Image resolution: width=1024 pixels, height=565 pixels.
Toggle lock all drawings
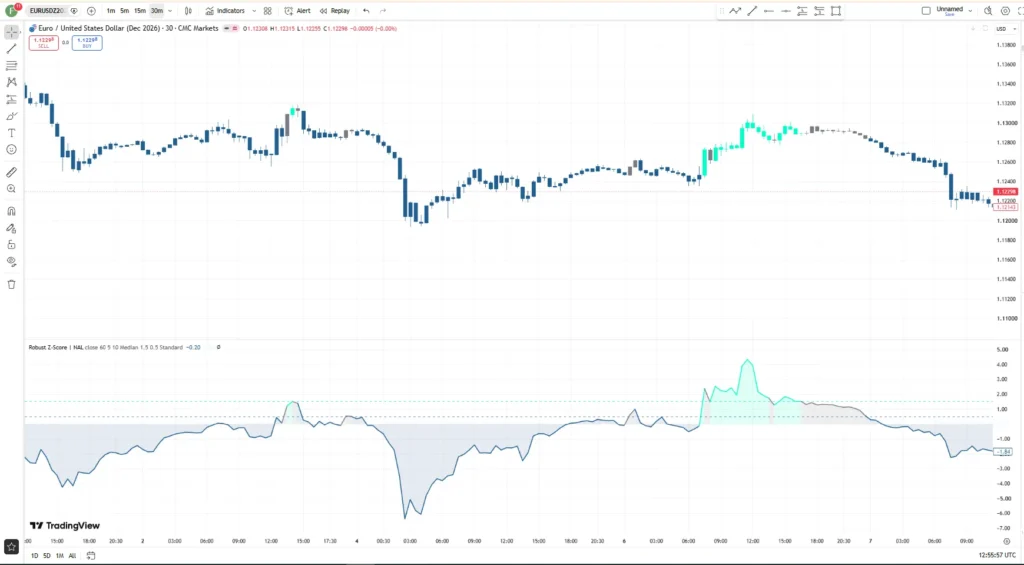pos(11,245)
